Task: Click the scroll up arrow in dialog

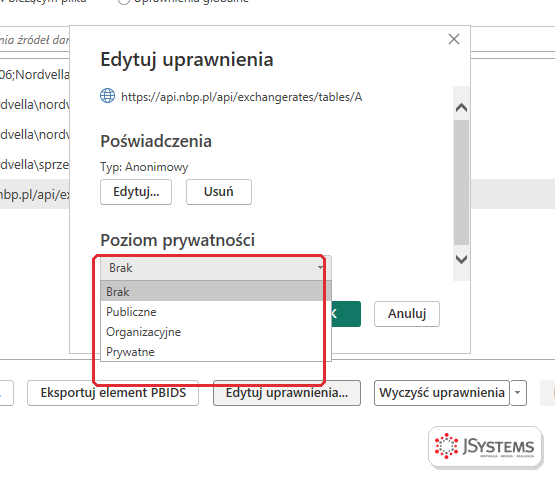Action: (461, 107)
